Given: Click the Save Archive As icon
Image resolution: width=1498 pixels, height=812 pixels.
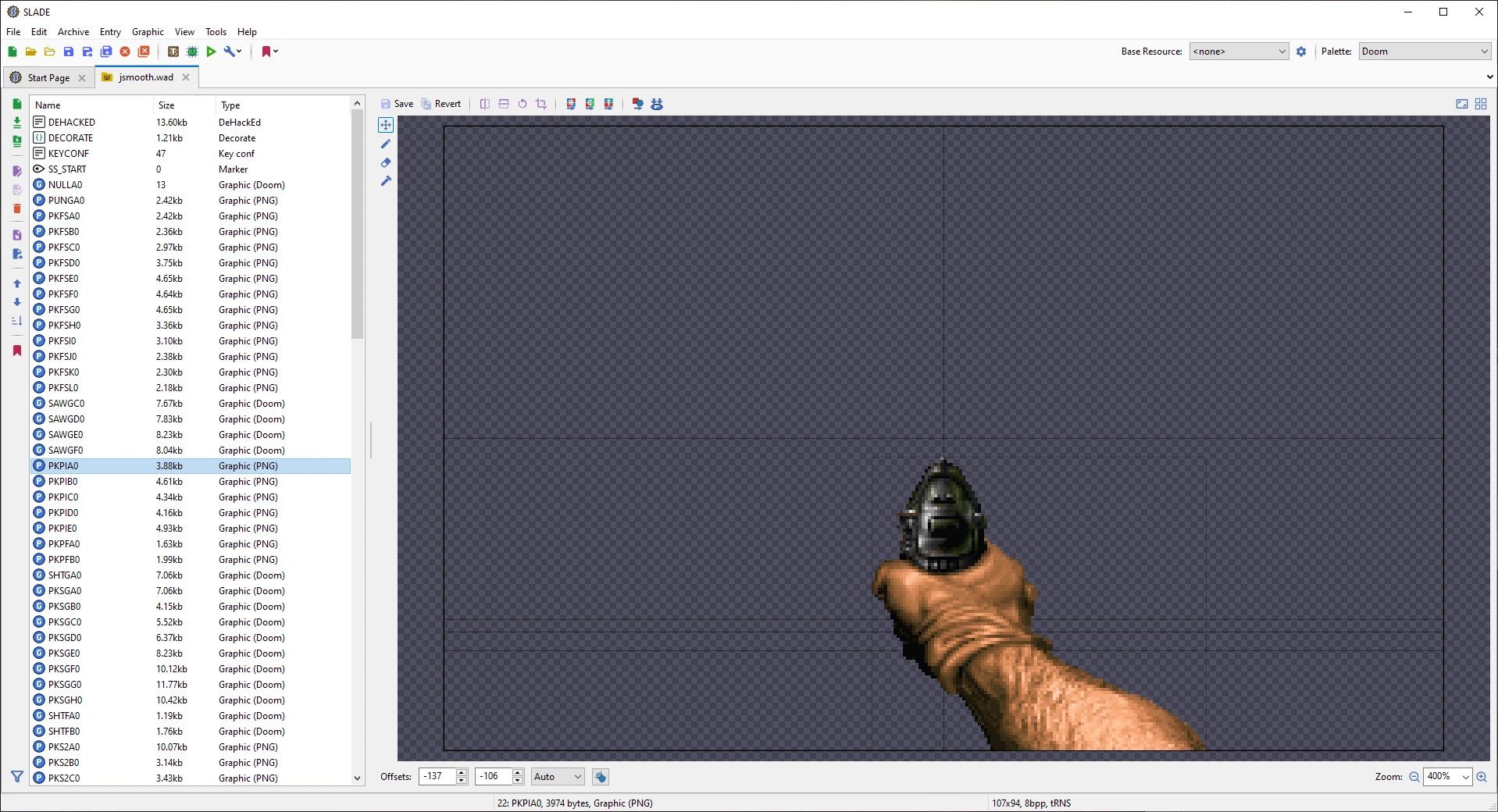Looking at the screenshot, I should [87, 52].
